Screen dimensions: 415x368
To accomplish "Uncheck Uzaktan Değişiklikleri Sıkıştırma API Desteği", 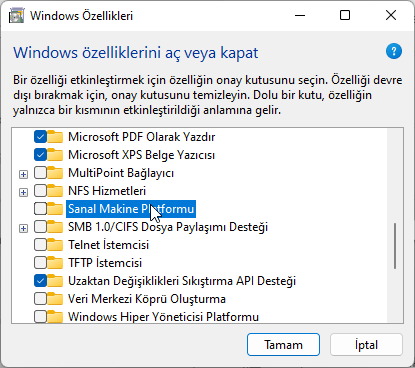I will [x=40, y=281].
